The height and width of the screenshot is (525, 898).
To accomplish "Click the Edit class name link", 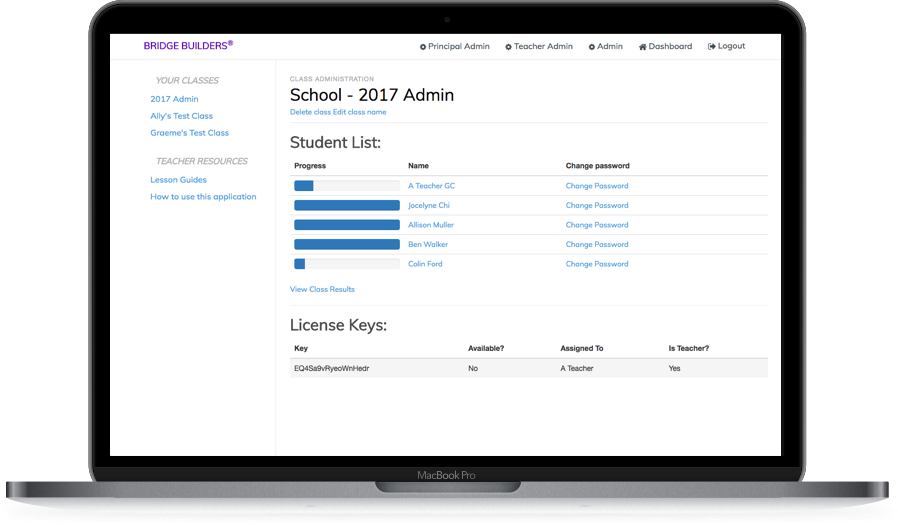I will click(x=360, y=112).
